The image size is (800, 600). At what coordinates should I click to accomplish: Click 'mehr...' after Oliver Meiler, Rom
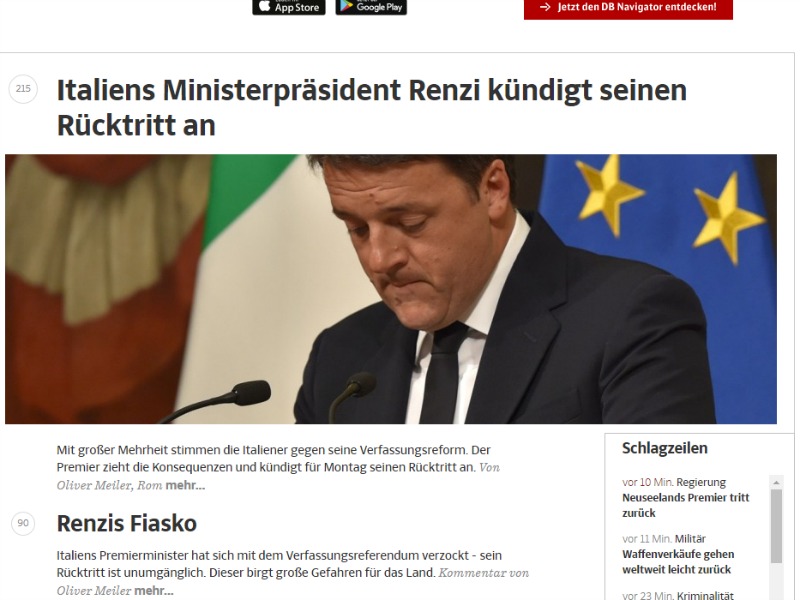[185, 485]
